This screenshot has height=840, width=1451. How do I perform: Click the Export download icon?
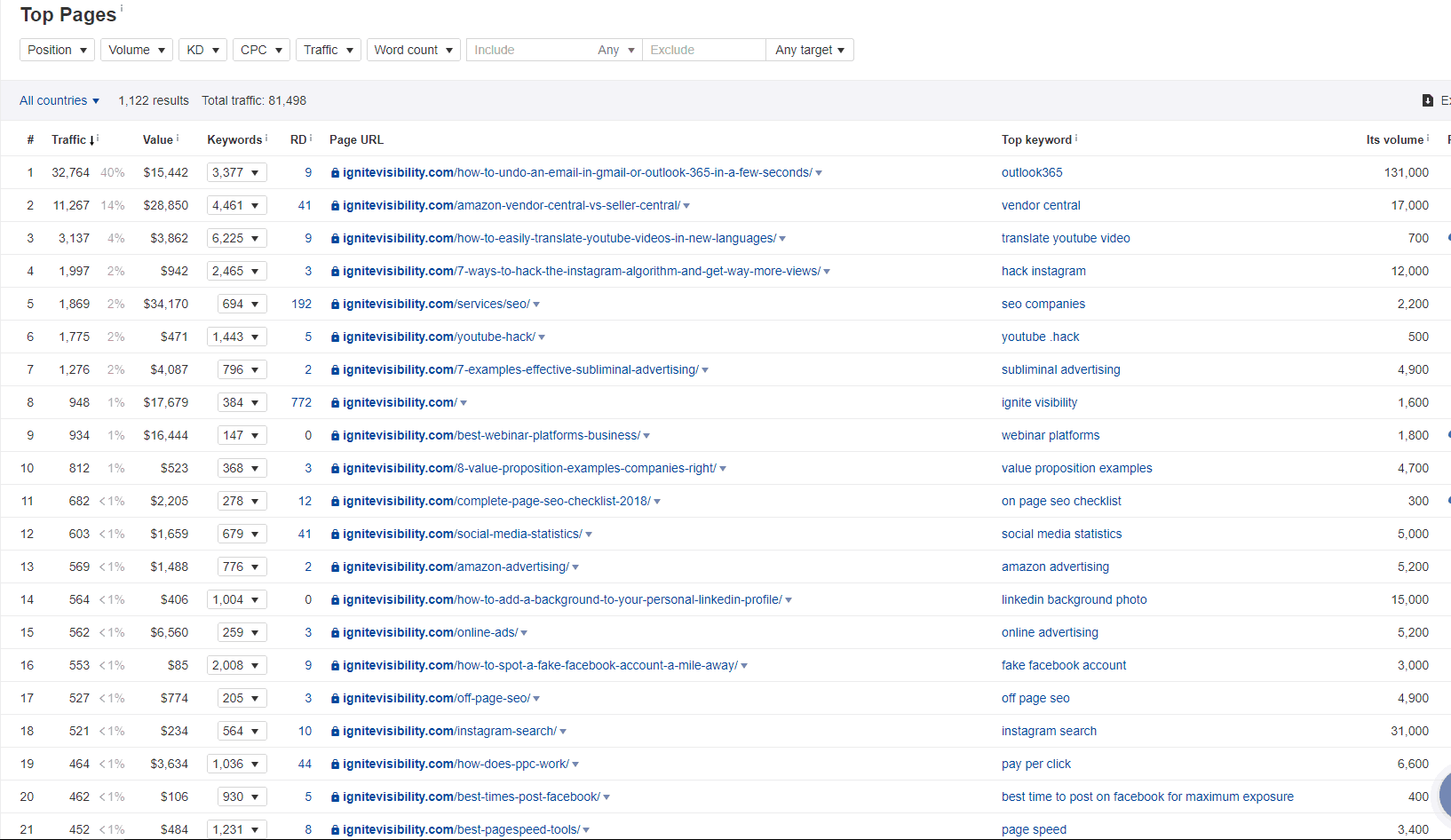pyautogui.click(x=1427, y=100)
